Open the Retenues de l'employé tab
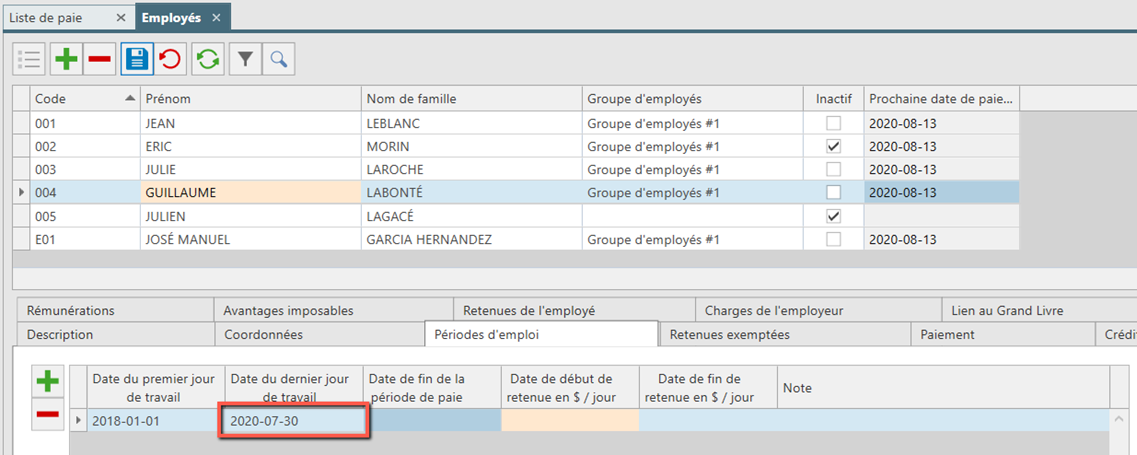 coord(574,311)
